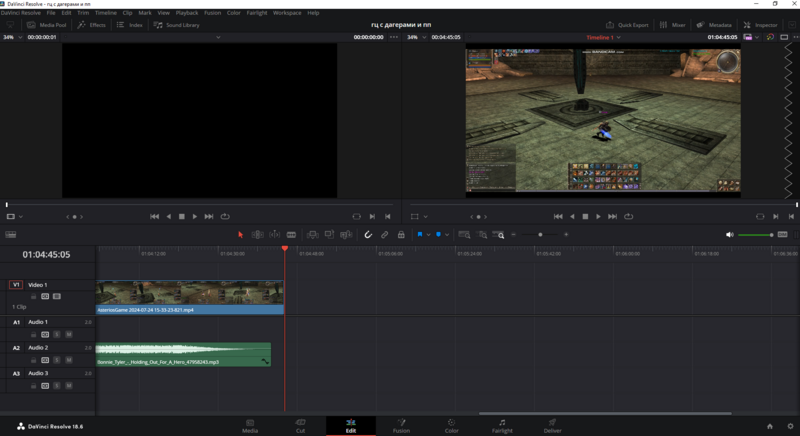Activate the Trim Edit Mode tool
The height and width of the screenshot is (436, 800).
pyautogui.click(x=257, y=235)
